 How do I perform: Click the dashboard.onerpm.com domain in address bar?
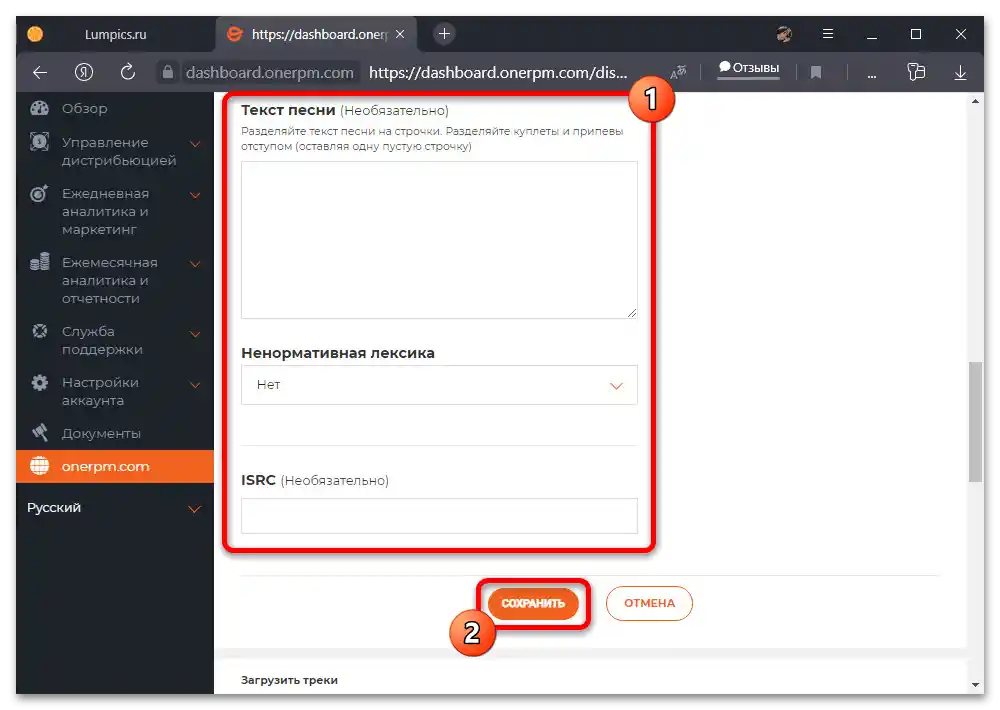[x=269, y=73]
